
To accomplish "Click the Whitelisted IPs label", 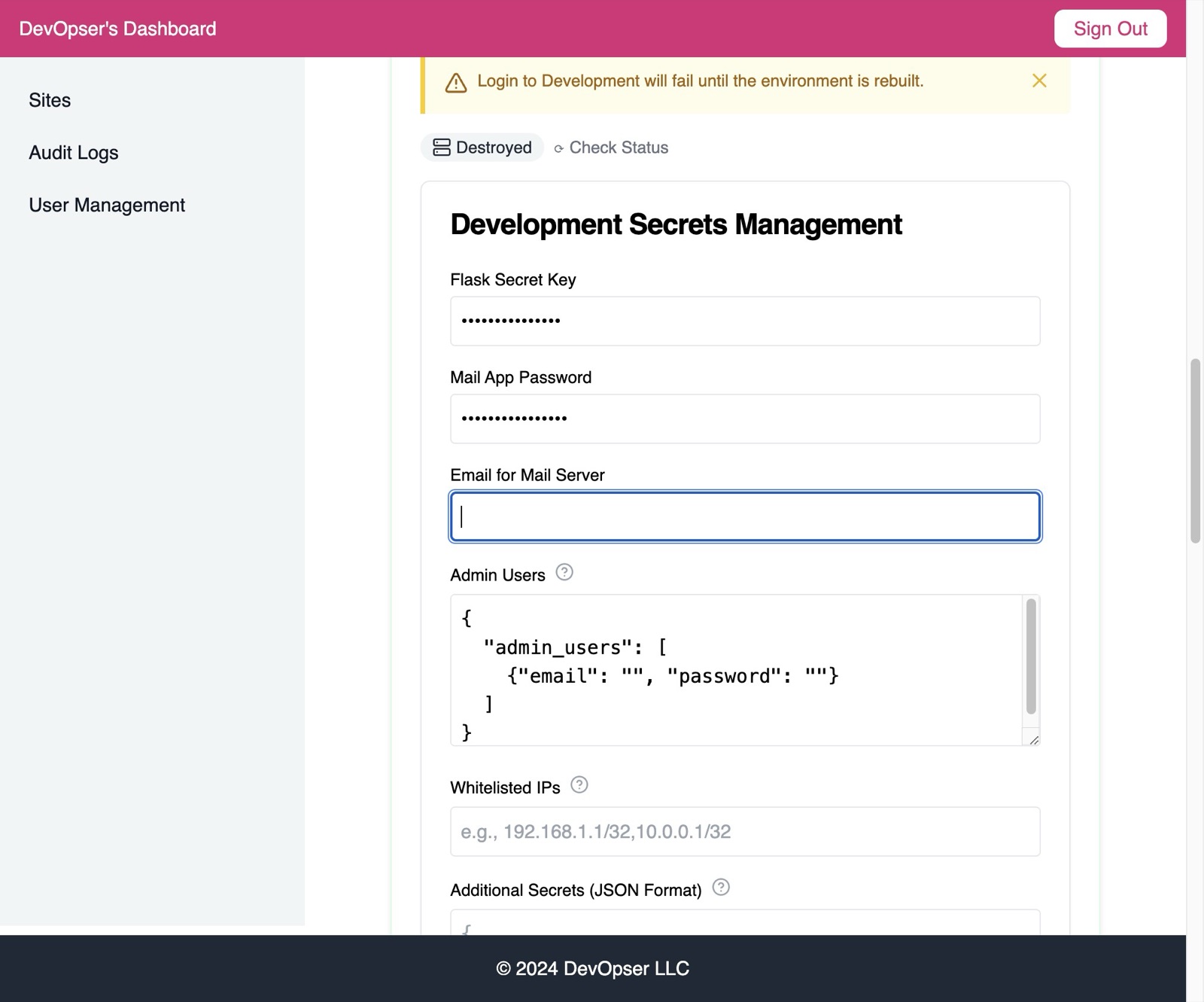I will (x=505, y=787).
